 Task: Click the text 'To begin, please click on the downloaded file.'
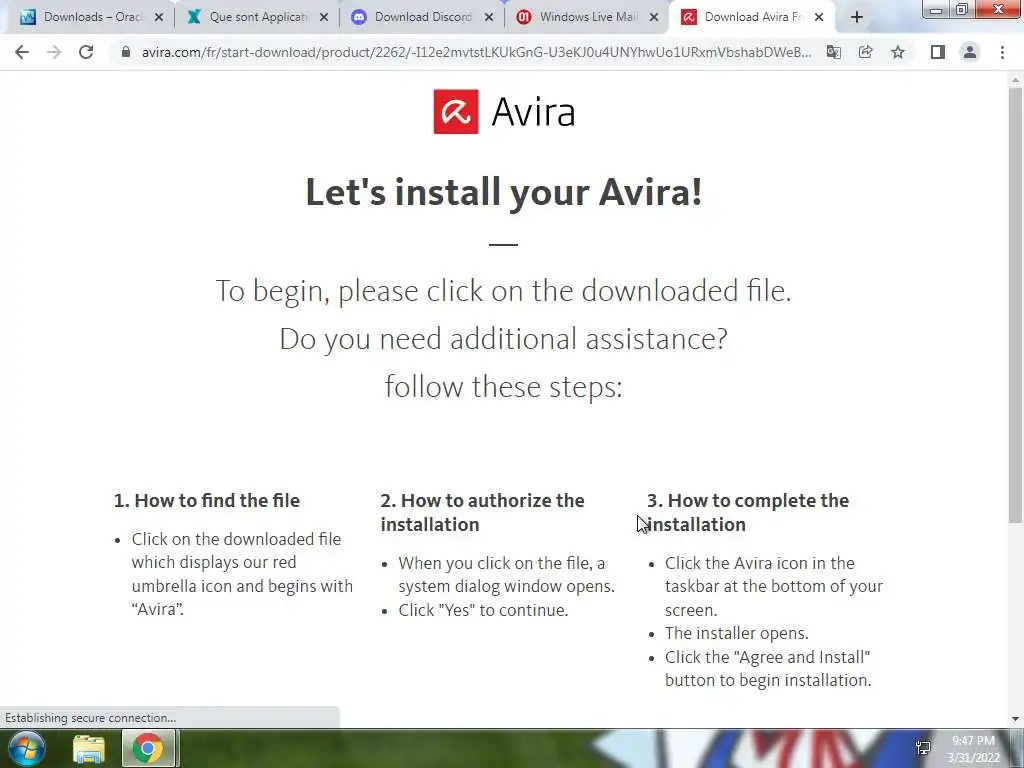[x=504, y=291]
